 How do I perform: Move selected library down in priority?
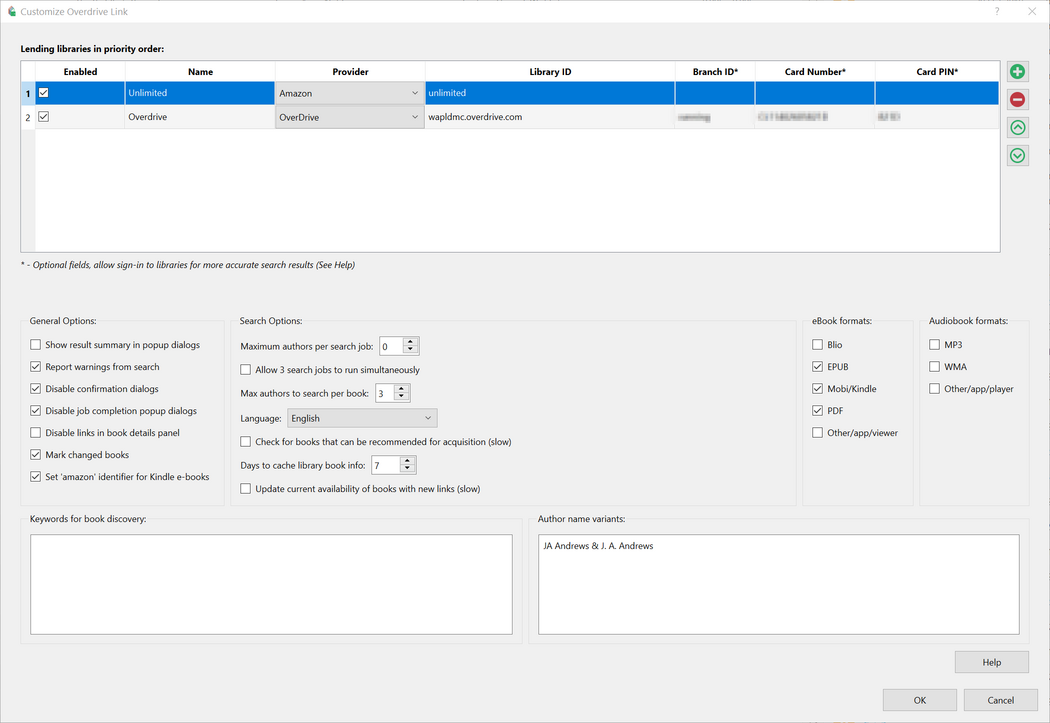[1017, 156]
